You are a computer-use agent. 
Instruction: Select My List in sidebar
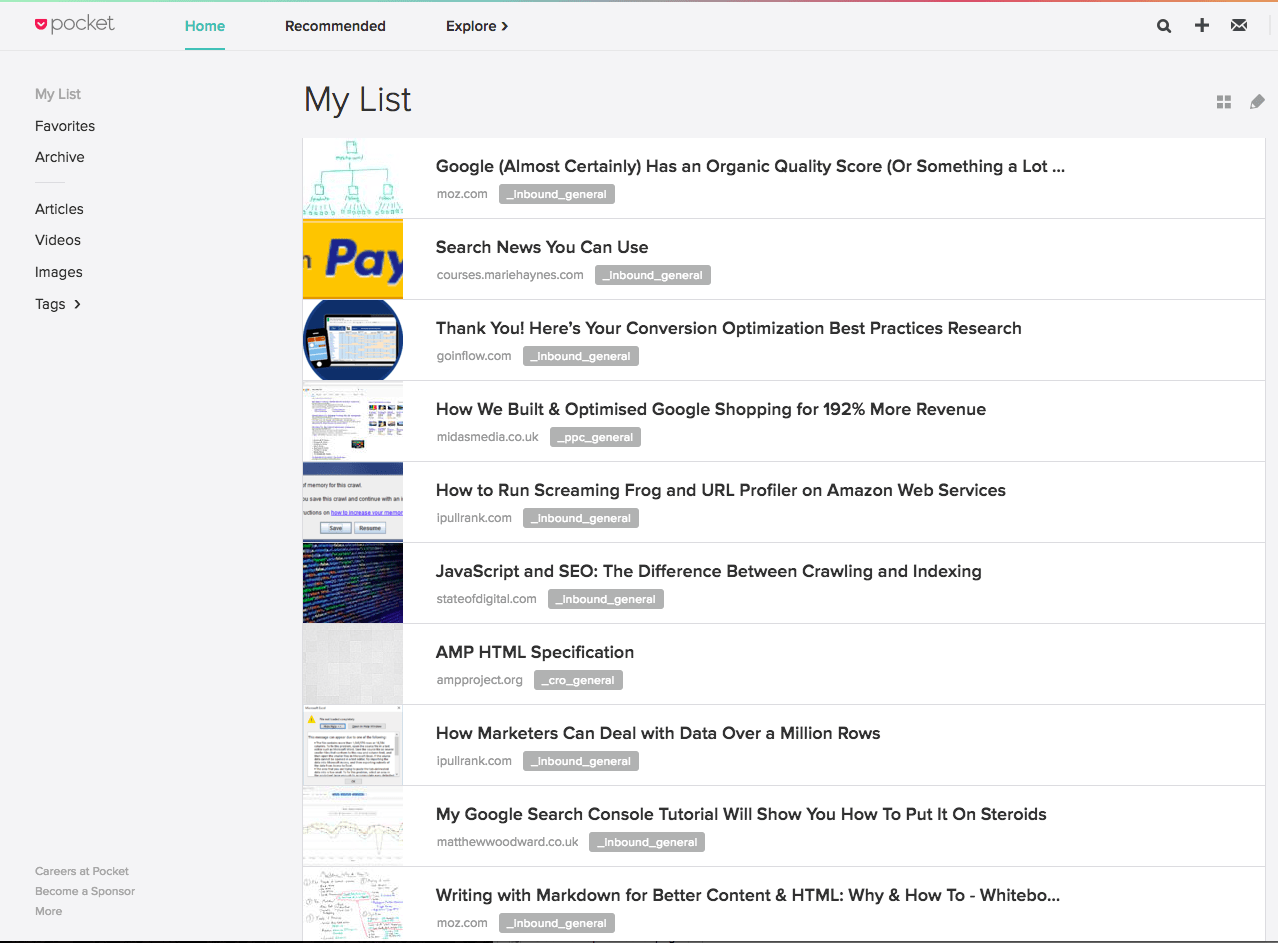coord(58,94)
